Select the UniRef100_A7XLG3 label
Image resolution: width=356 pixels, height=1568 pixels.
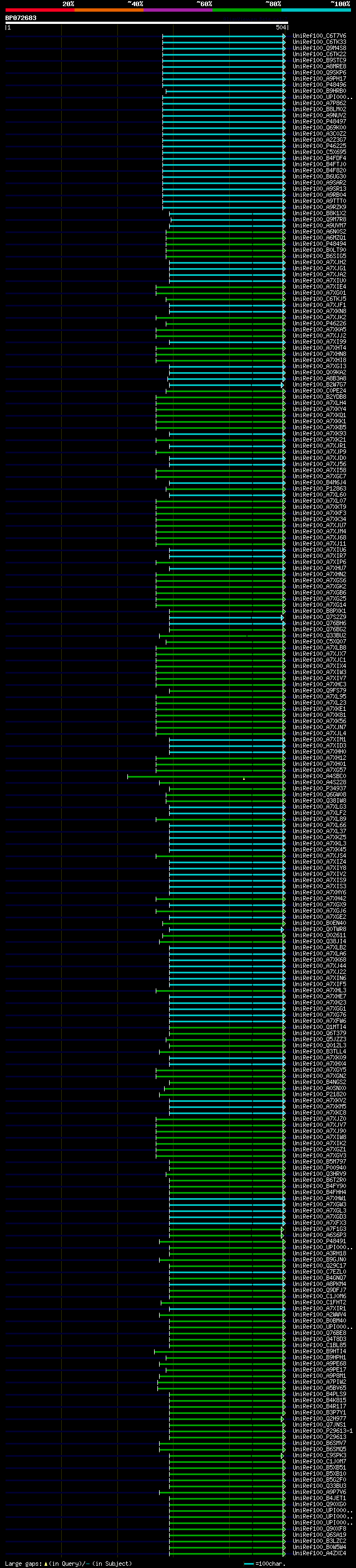pos(319,807)
